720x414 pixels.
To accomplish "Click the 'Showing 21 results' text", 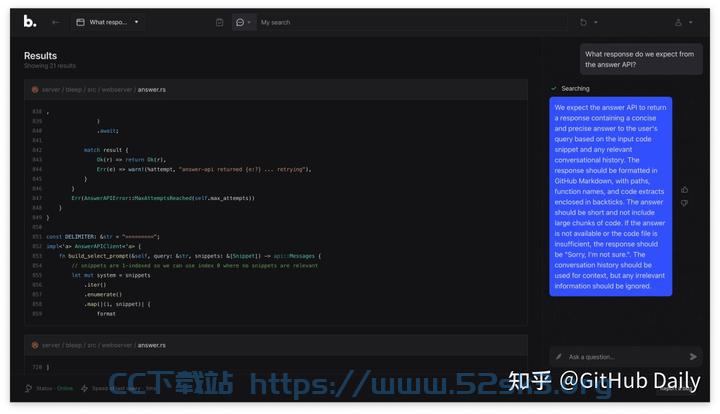I will point(50,66).
